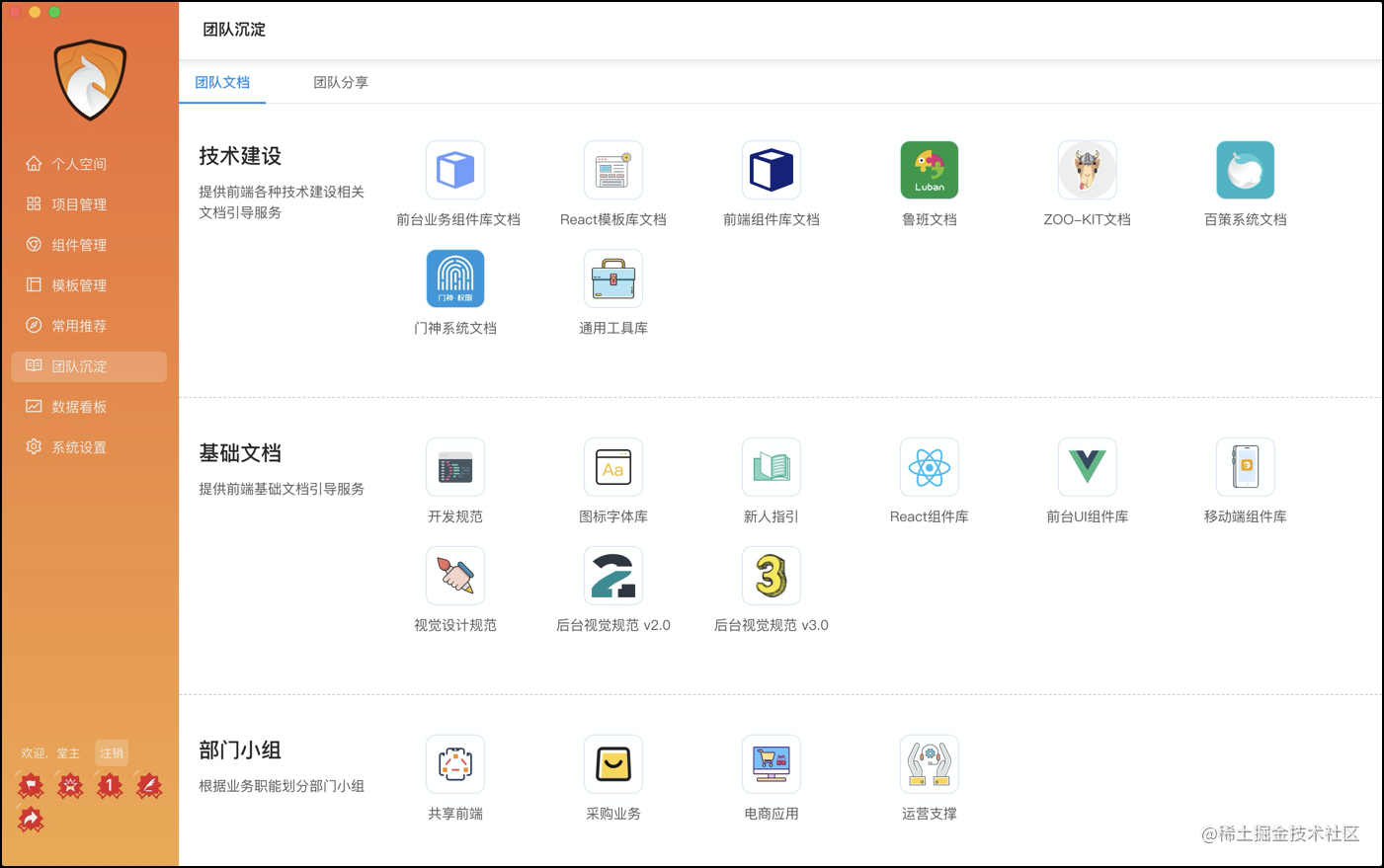The image size is (1384, 868).
Task: Open 后台视觉规范 v2.0 icon
Action: coord(613,576)
